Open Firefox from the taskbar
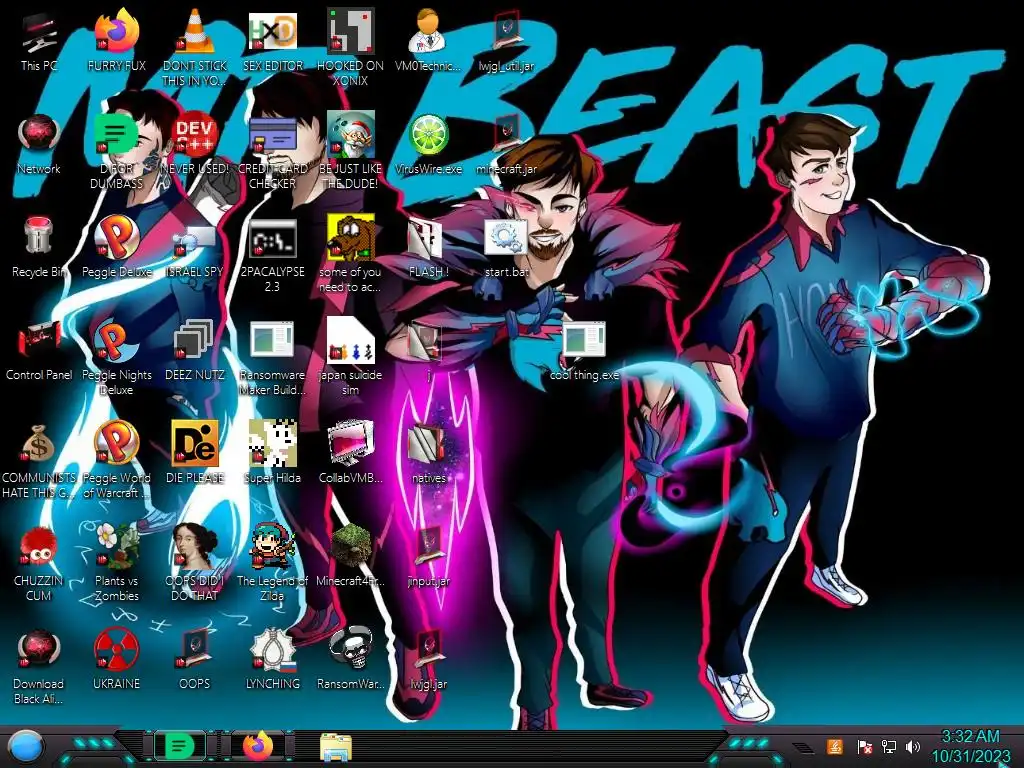1024x768 pixels. [258, 746]
